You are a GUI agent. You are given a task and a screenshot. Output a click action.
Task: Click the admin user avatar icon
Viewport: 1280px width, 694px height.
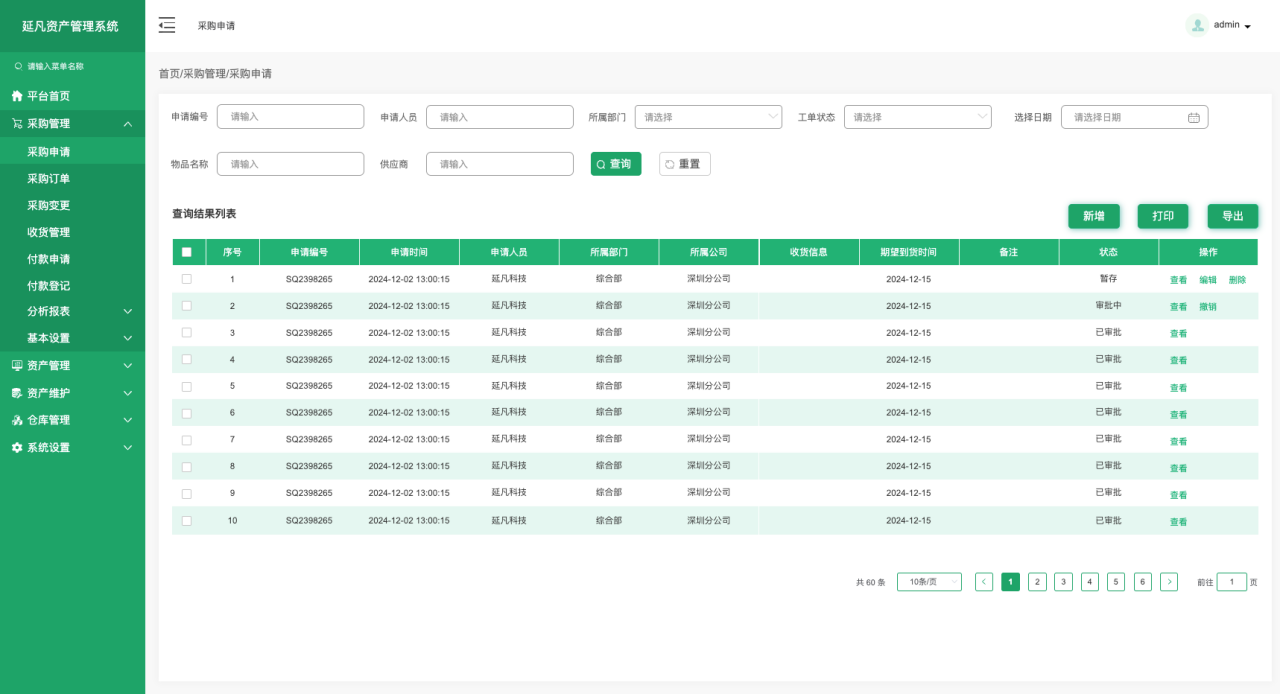(x=1197, y=25)
